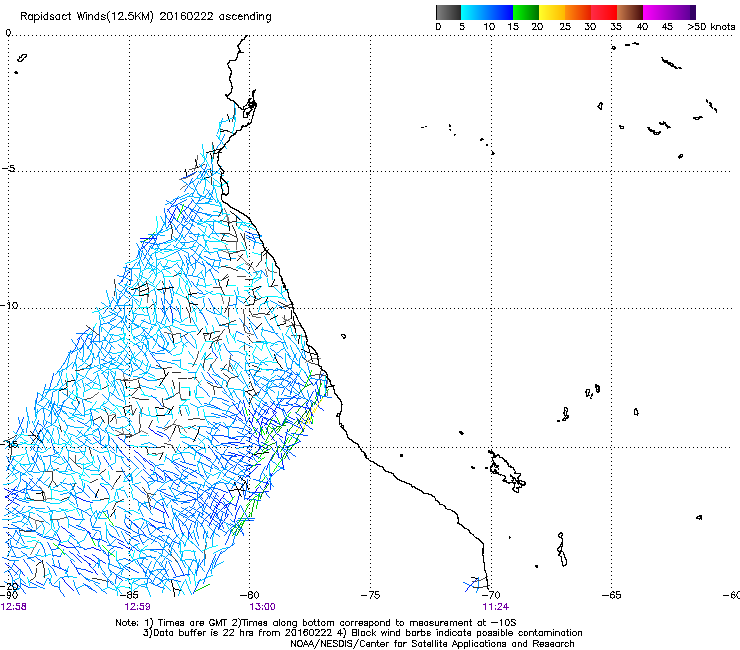Image resolution: width=740 pixels, height=650 pixels.
Task: Click the green 15-20 knots legend swatch
Action: click(526, 12)
